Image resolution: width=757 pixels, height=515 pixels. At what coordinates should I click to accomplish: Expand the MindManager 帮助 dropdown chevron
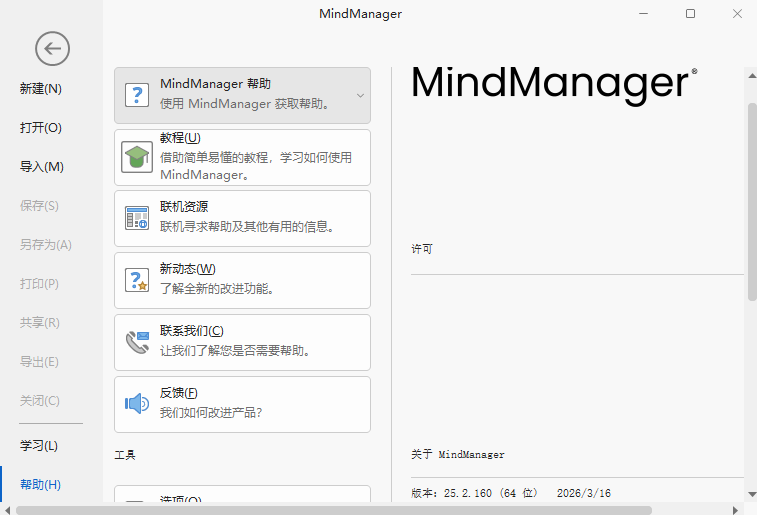tap(360, 96)
